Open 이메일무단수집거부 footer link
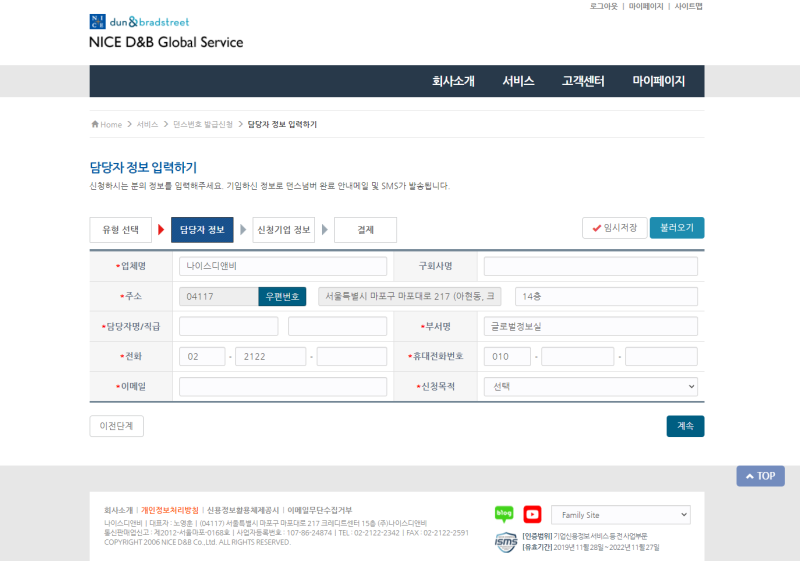Image resolution: width=800 pixels, height=561 pixels. [320, 510]
